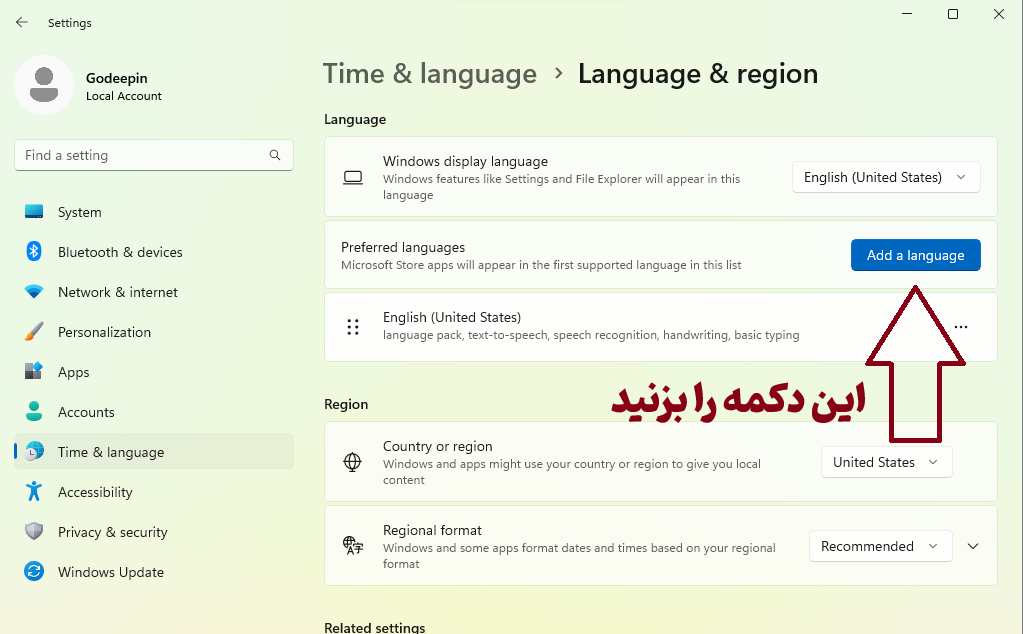Click the Accessibility figure icon
This screenshot has width=1023, height=634.
34,491
